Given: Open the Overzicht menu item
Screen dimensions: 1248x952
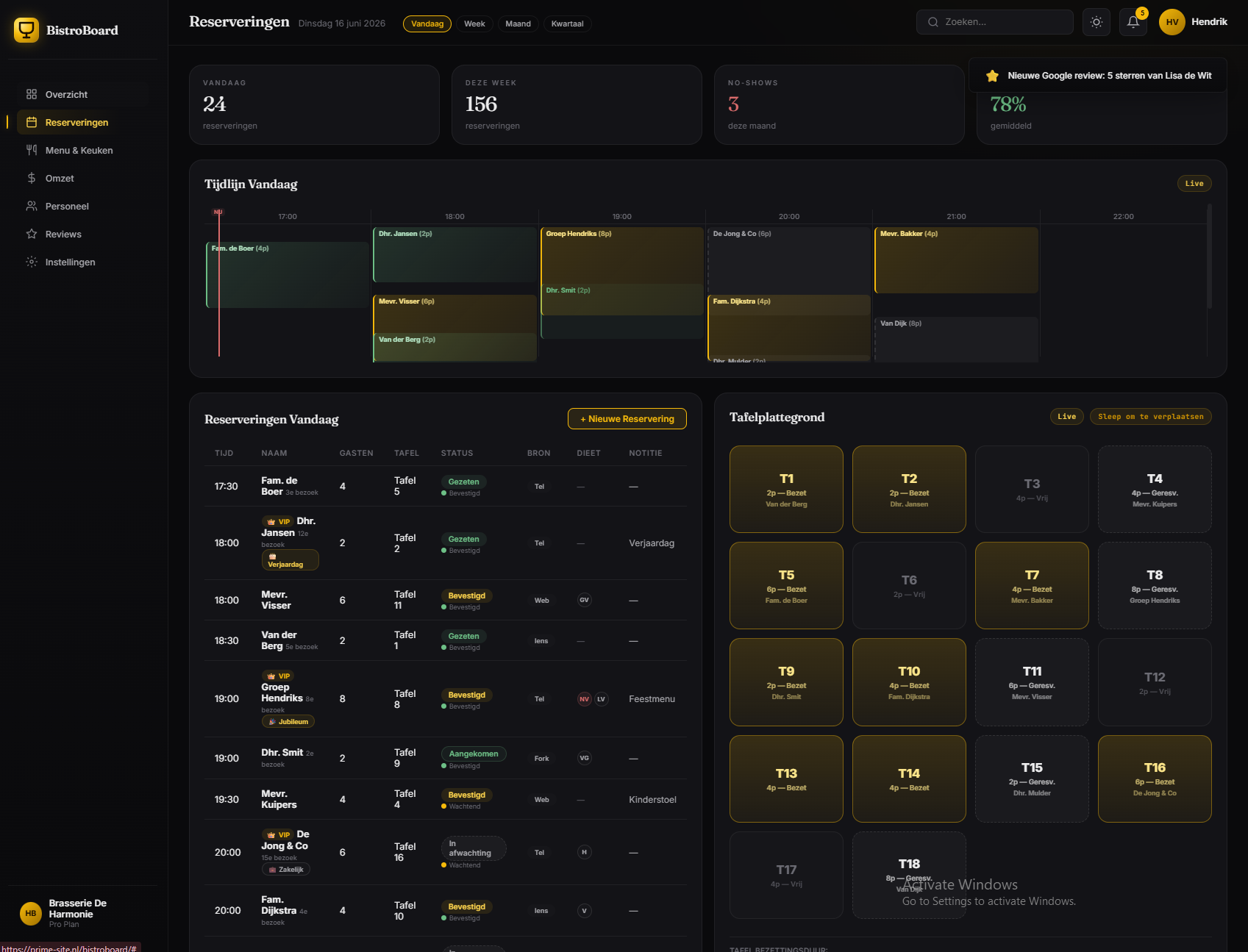Looking at the screenshot, I should point(82,94).
